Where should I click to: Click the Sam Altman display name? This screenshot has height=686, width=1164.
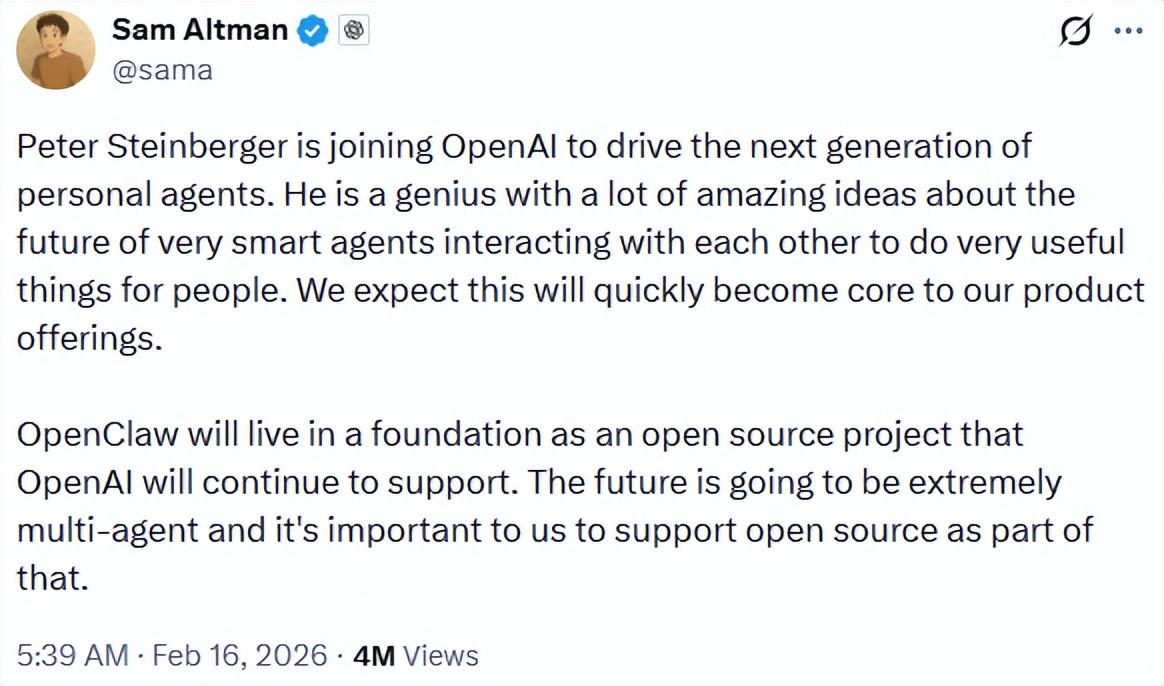click(199, 30)
